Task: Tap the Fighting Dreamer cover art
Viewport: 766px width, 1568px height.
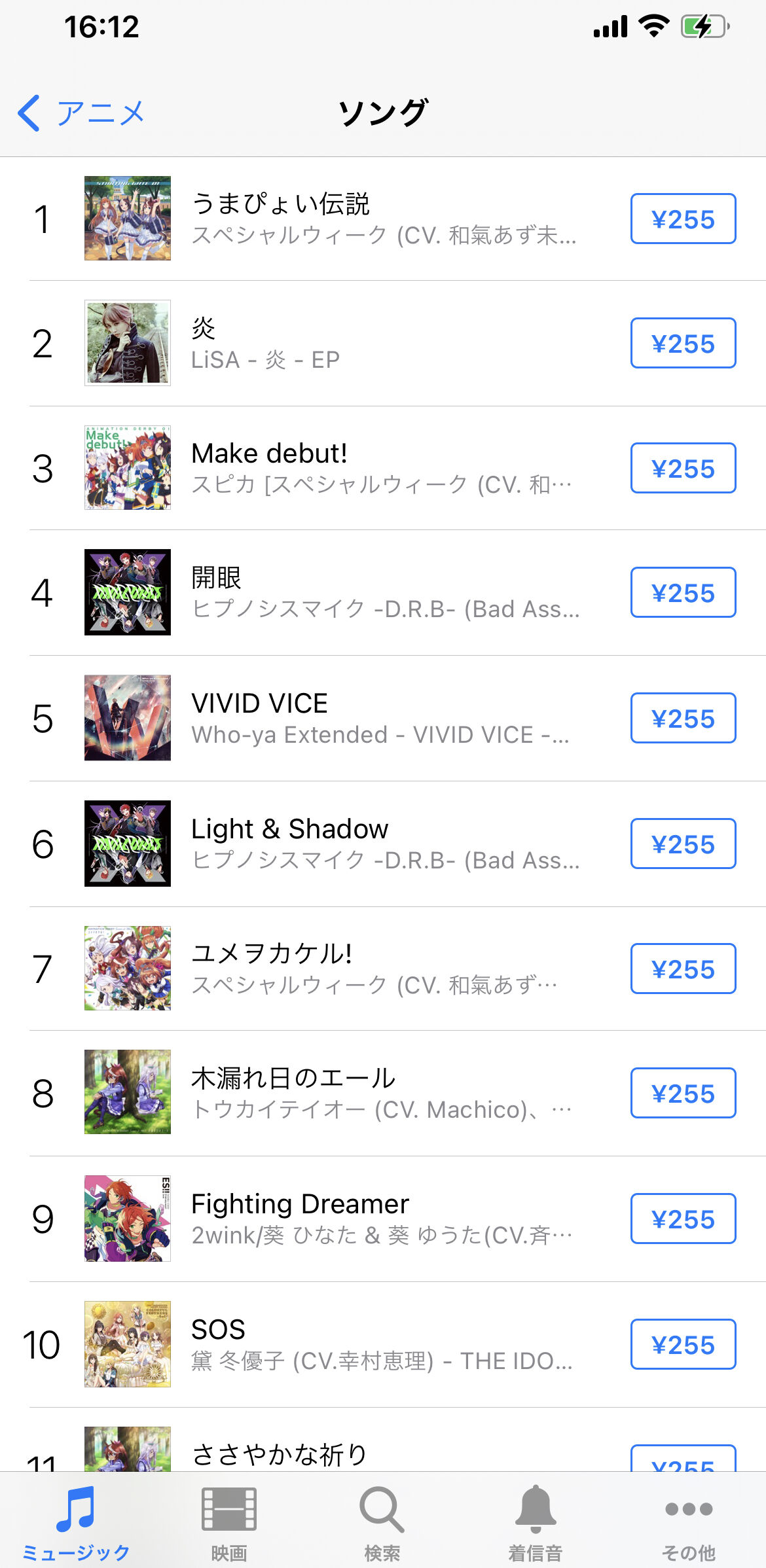Action: (128, 1219)
